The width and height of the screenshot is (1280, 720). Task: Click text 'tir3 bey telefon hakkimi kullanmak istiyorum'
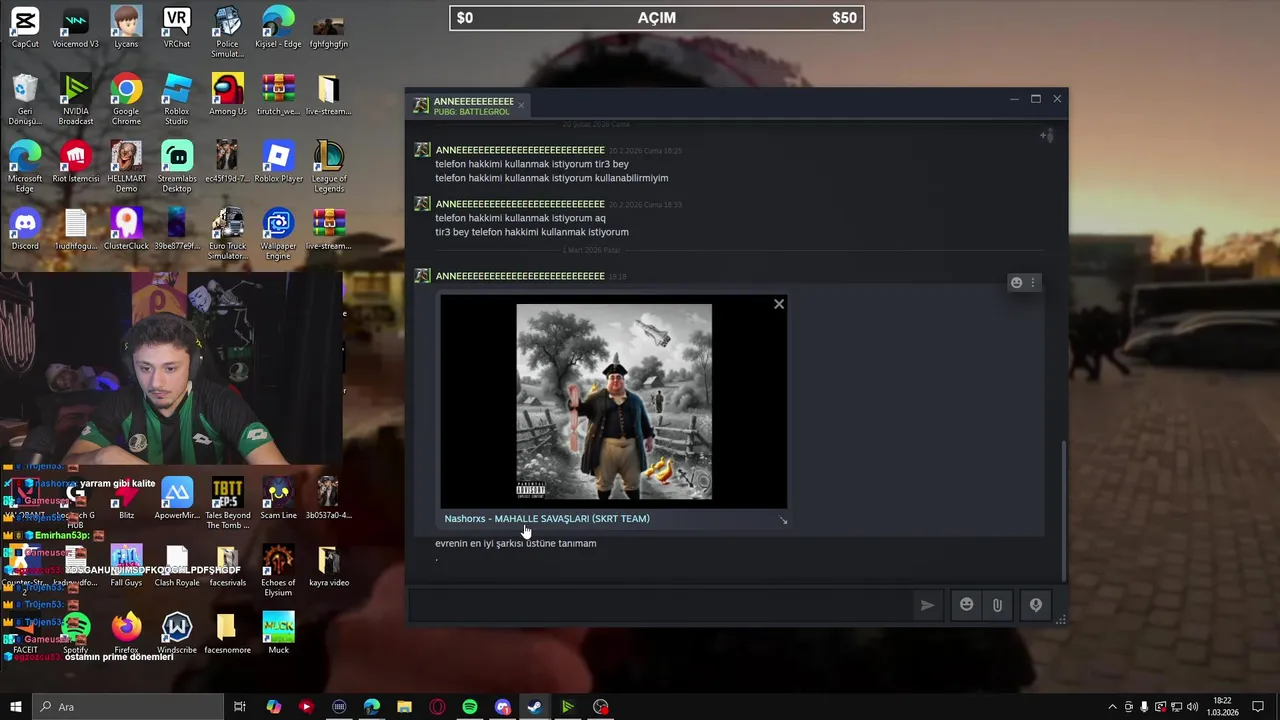532,232
